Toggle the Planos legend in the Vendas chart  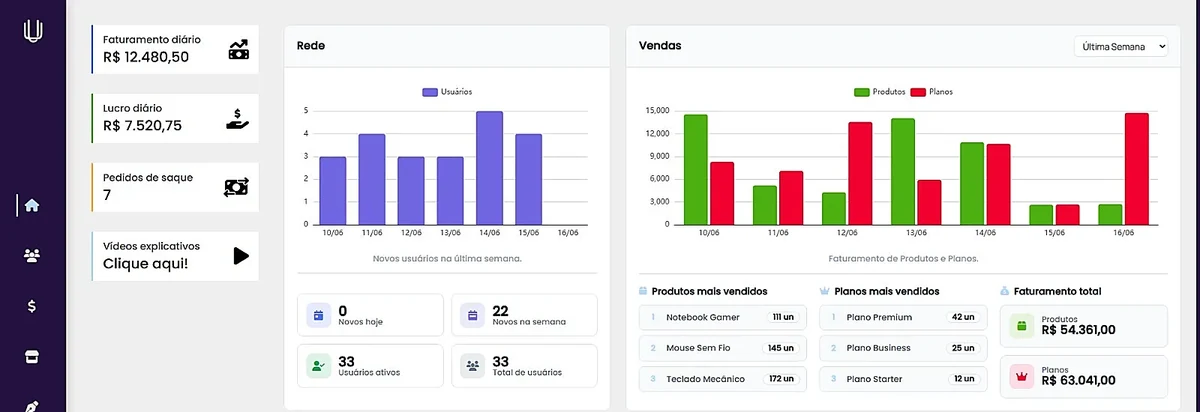tap(932, 91)
